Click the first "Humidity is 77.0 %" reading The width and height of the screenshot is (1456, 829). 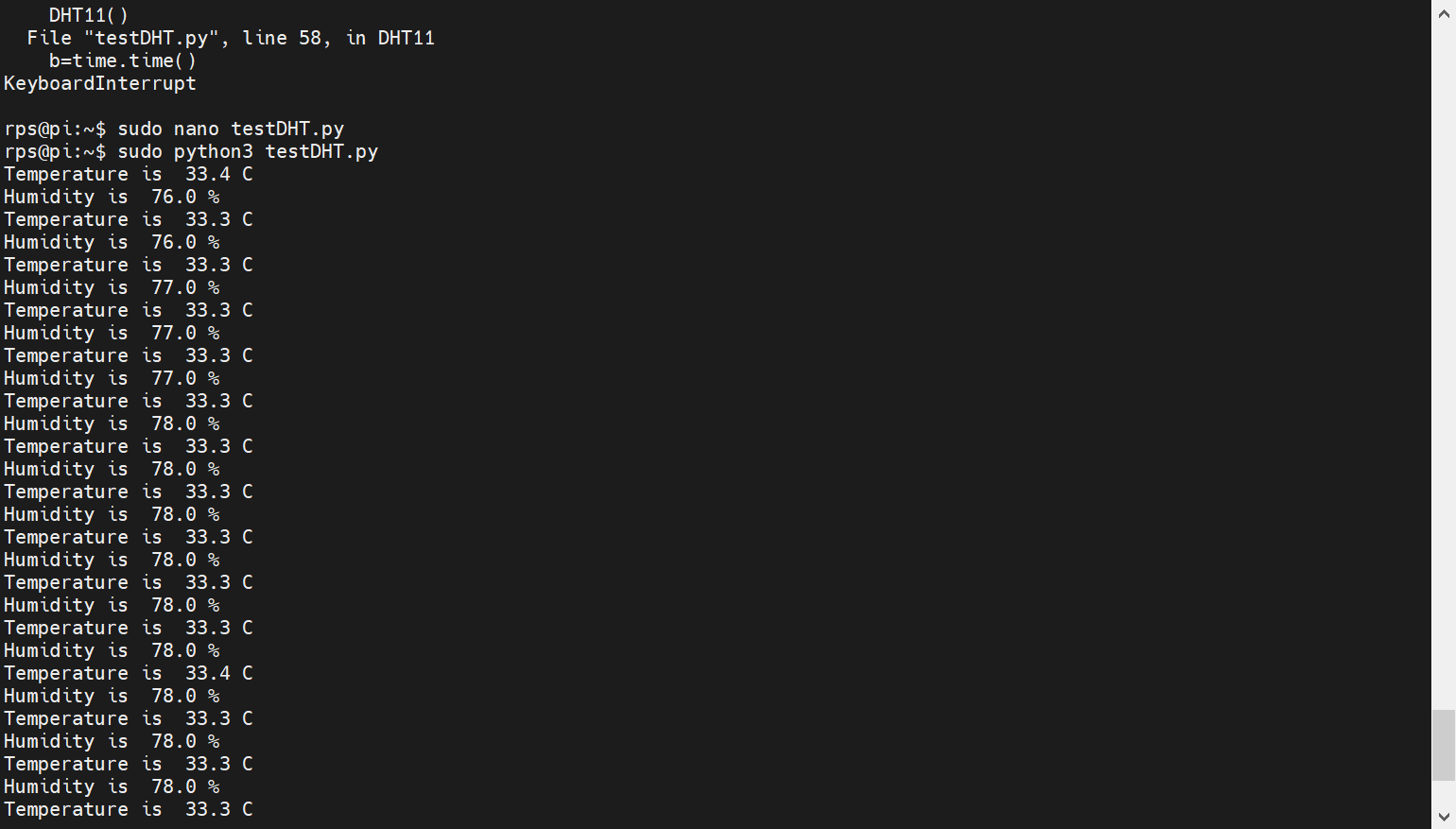112,287
